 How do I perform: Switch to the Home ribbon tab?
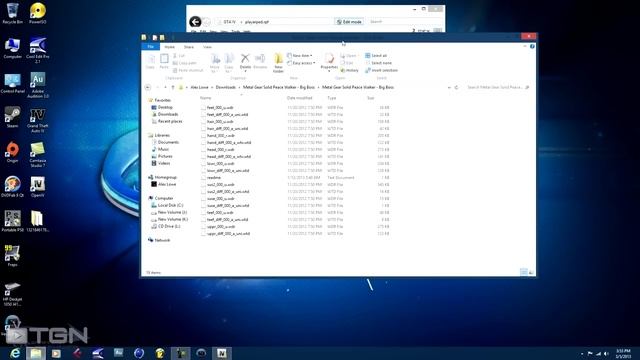[169, 47]
